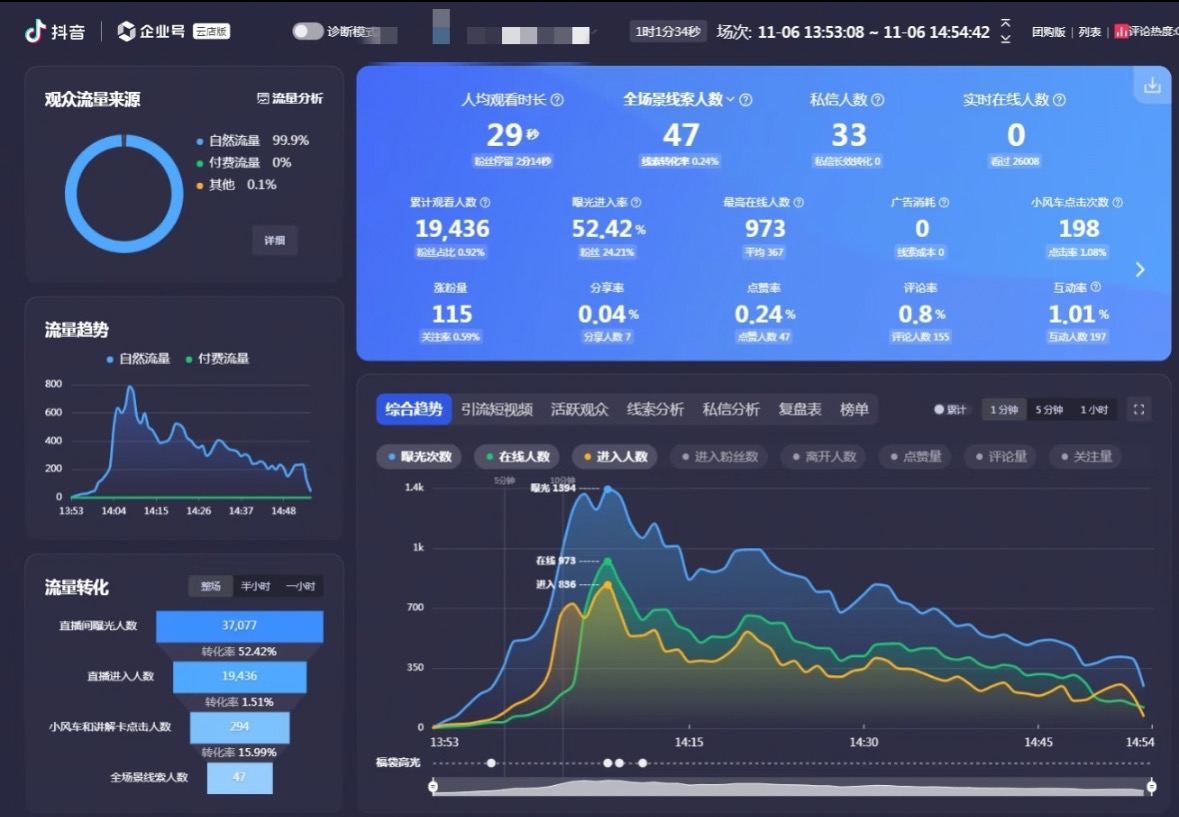Click the question mark beside 曝光进入率
The height and width of the screenshot is (817, 1179).
[636, 202]
